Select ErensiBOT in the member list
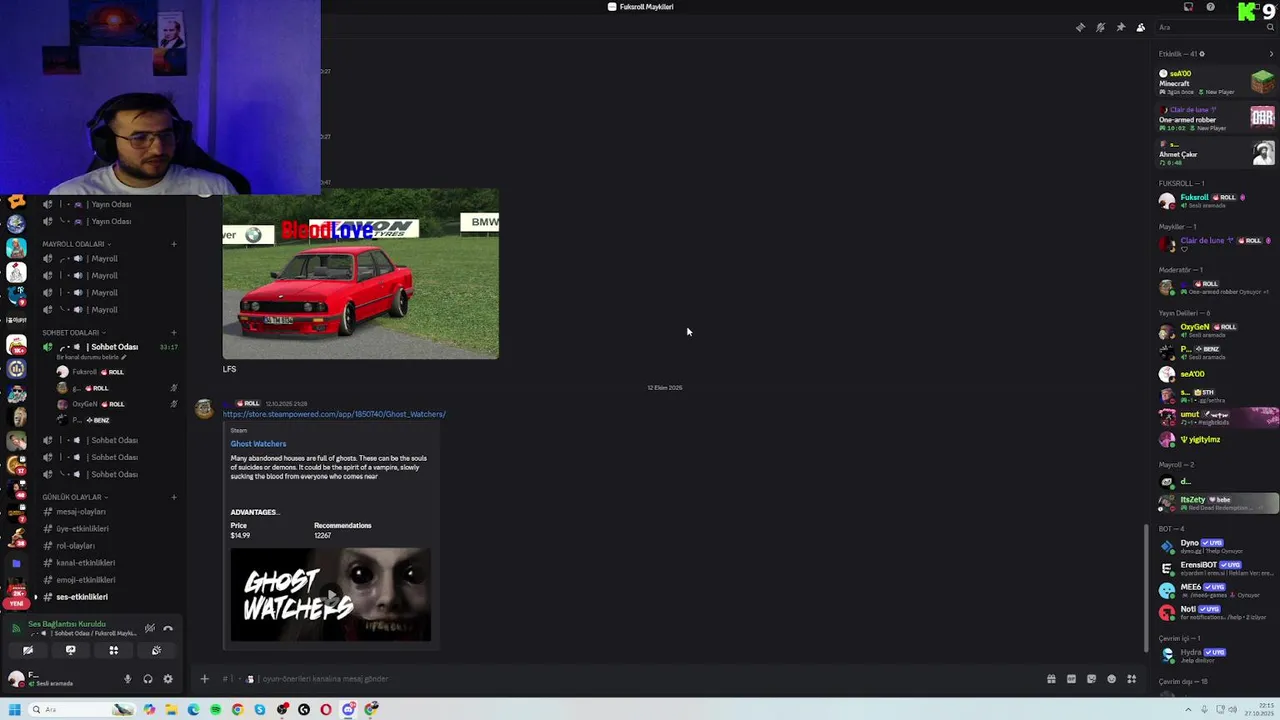The width and height of the screenshot is (1280, 720). 1216,568
